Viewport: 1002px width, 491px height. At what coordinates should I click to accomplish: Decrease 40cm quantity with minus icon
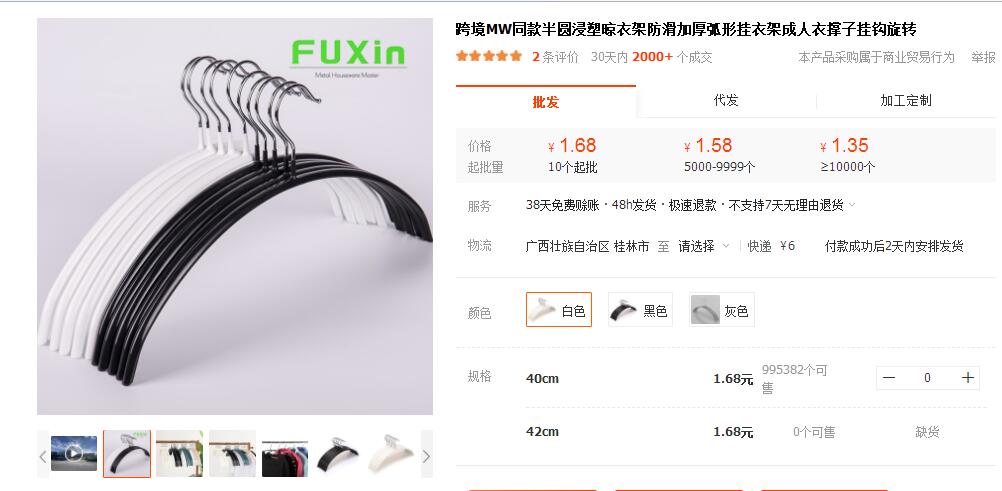pos(888,378)
